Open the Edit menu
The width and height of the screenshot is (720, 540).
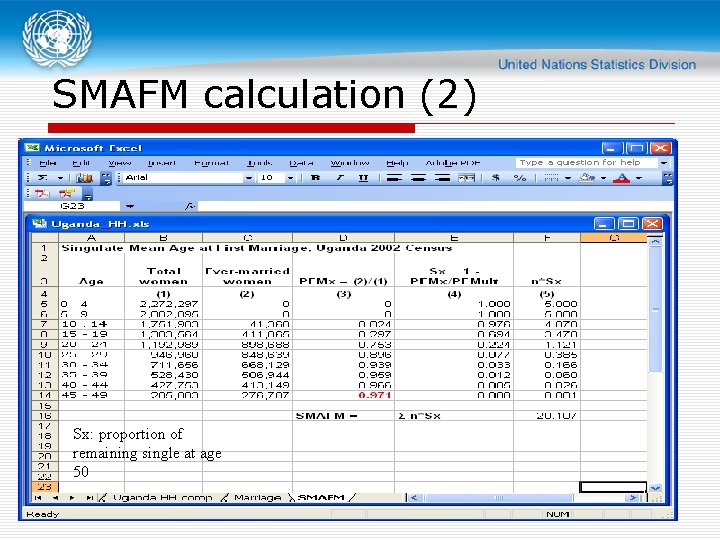click(81, 163)
